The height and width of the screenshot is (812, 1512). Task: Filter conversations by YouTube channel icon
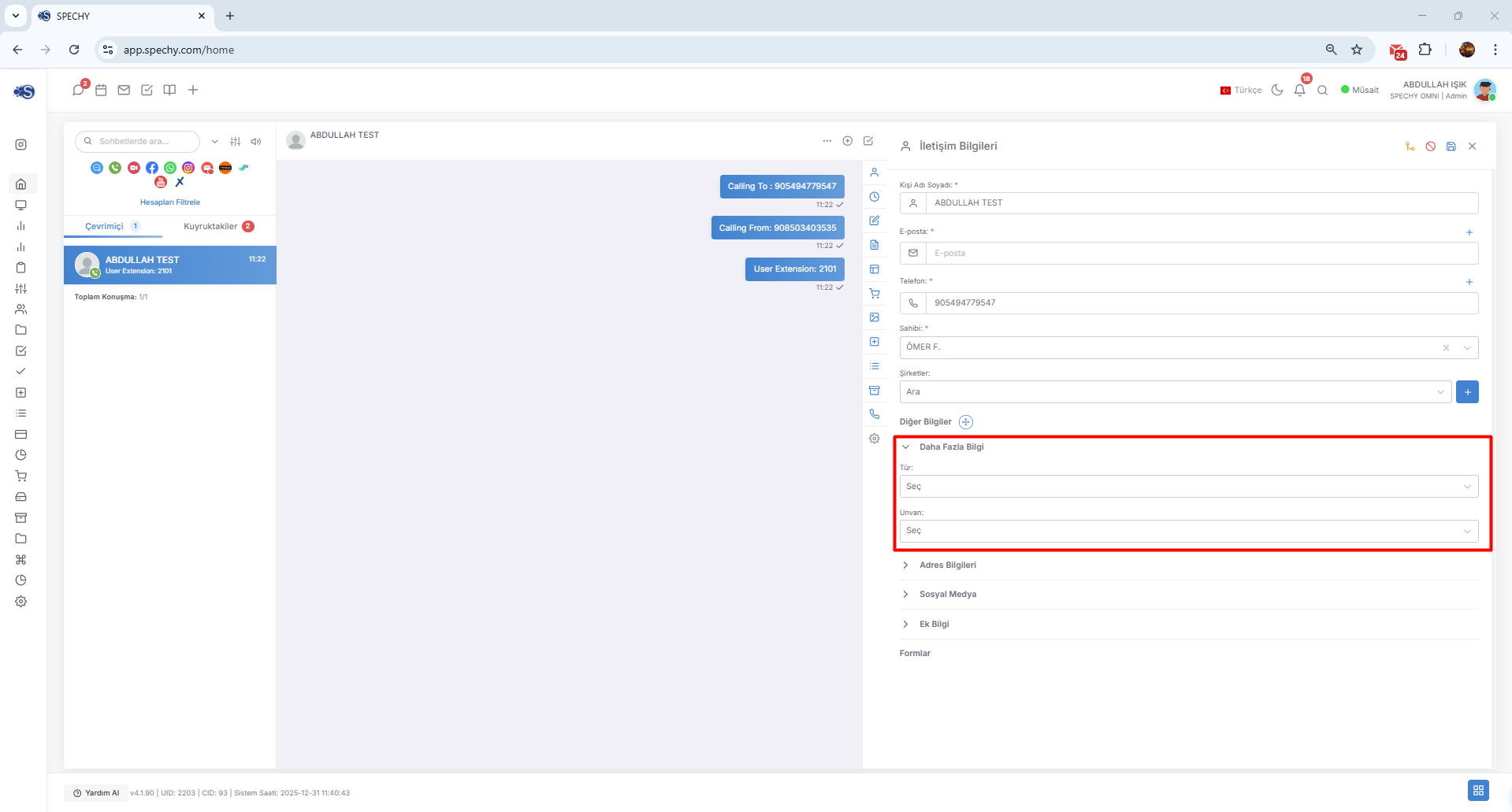(x=161, y=182)
